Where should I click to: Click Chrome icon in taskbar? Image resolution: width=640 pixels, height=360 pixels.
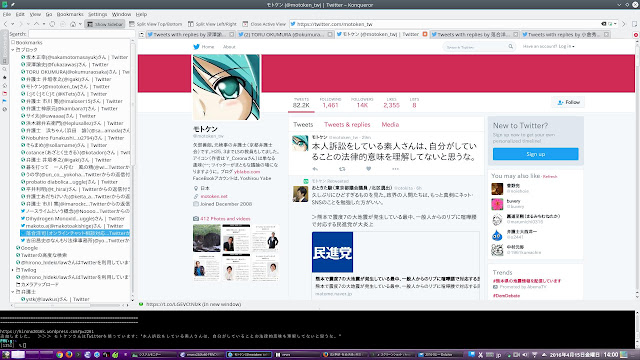pyautogui.click(x=59, y=355)
